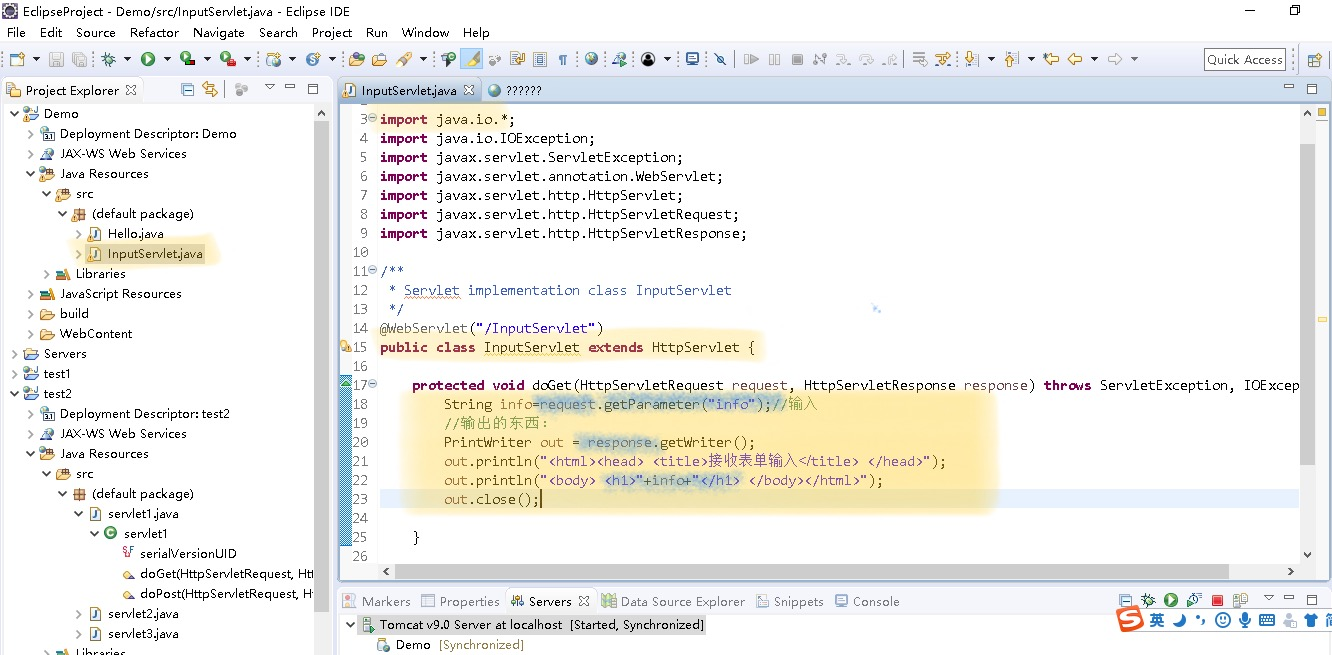Image resolution: width=1332 pixels, height=655 pixels.
Task: Click the Open Task folder icon
Action: 380,59
